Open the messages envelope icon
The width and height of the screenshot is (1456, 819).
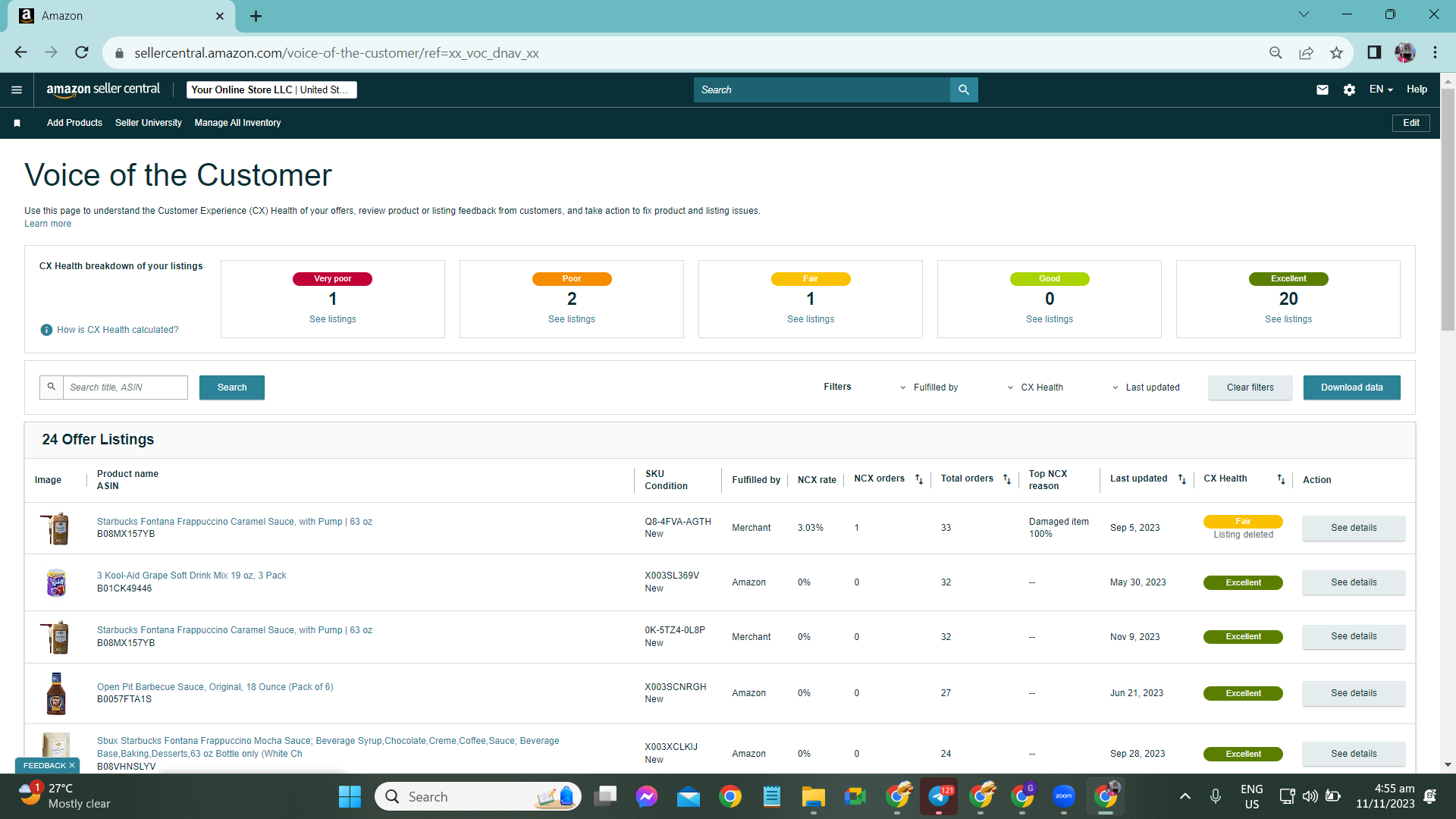(1323, 89)
